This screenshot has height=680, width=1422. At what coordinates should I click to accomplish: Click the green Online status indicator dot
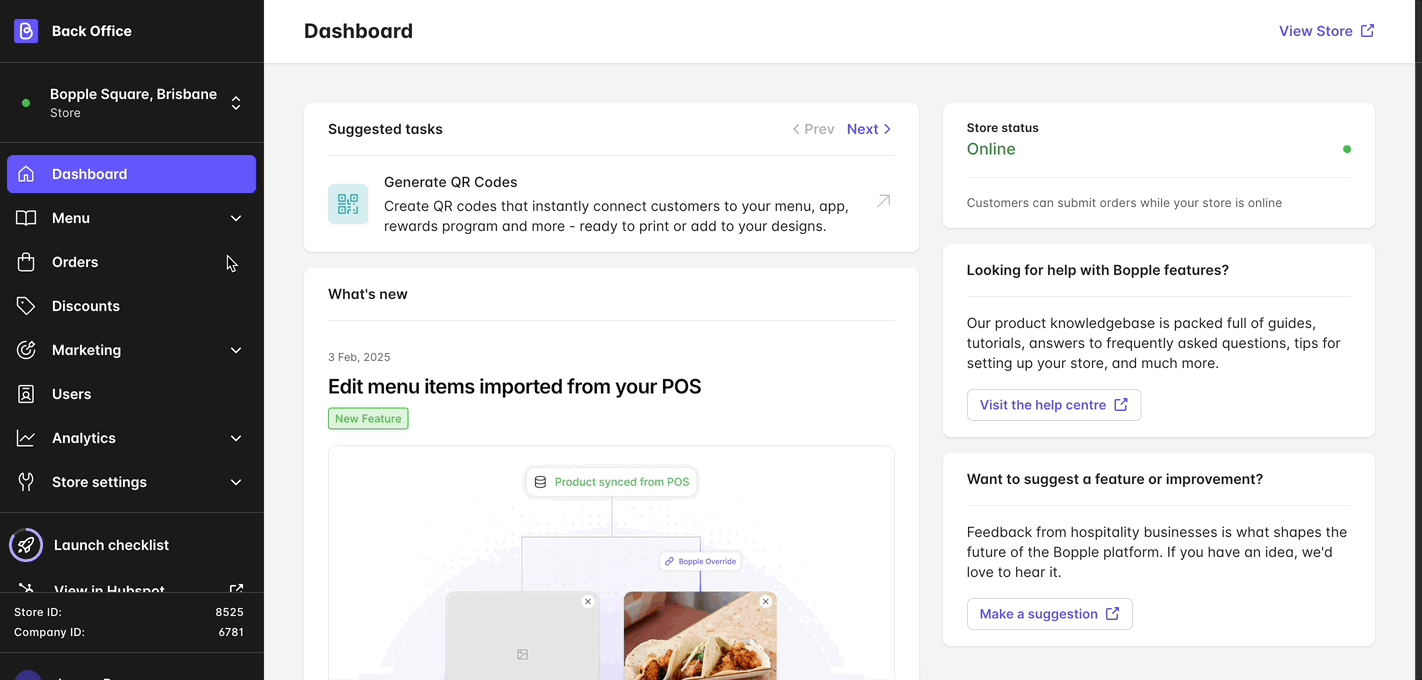tap(1347, 148)
